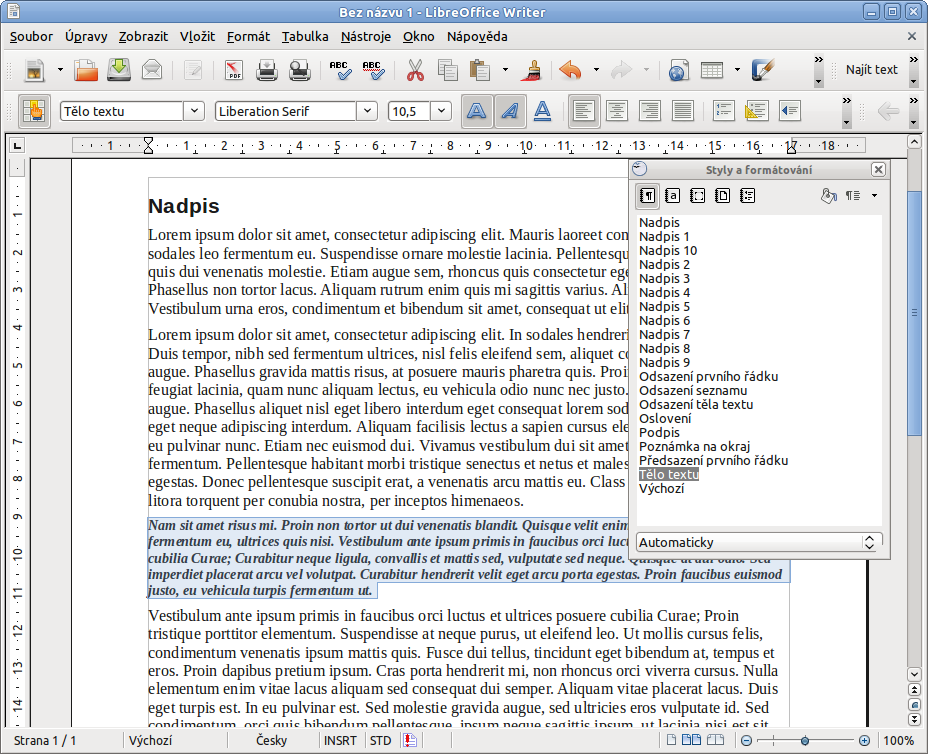Click the Najít text search field
This screenshot has height=754, width=928.
872,70
